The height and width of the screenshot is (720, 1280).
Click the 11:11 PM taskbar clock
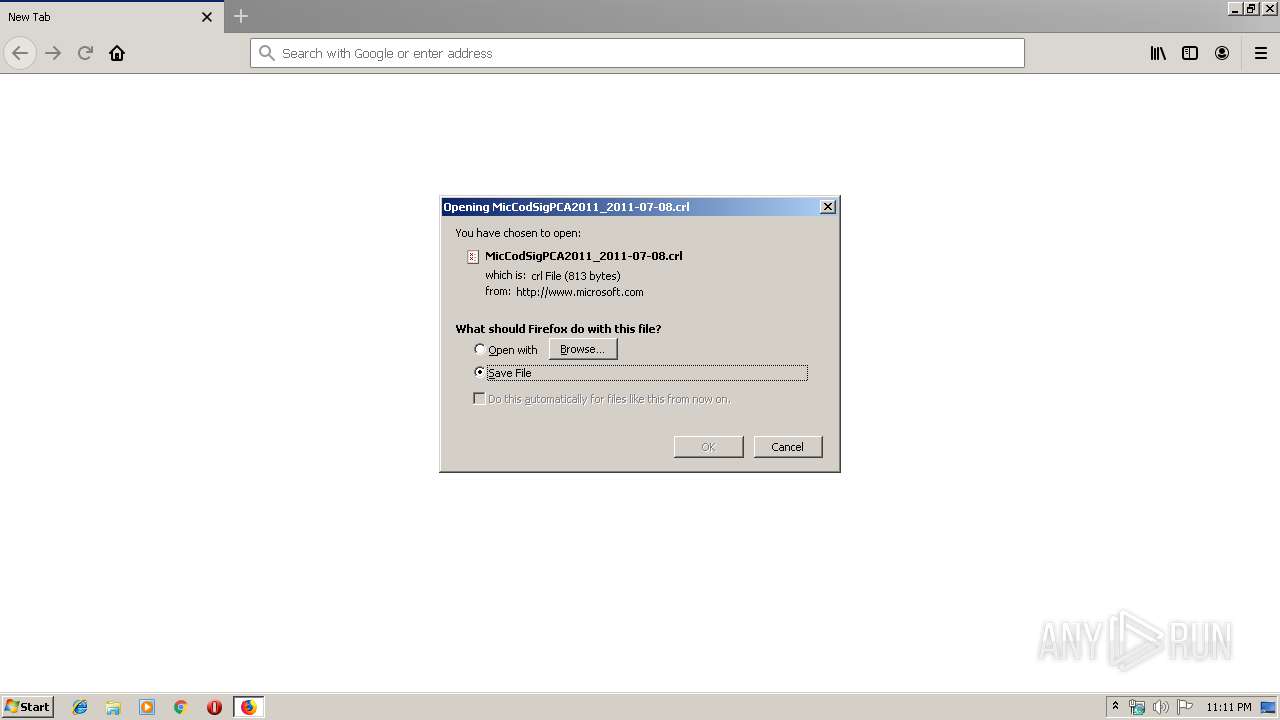tap(1229, 707)
